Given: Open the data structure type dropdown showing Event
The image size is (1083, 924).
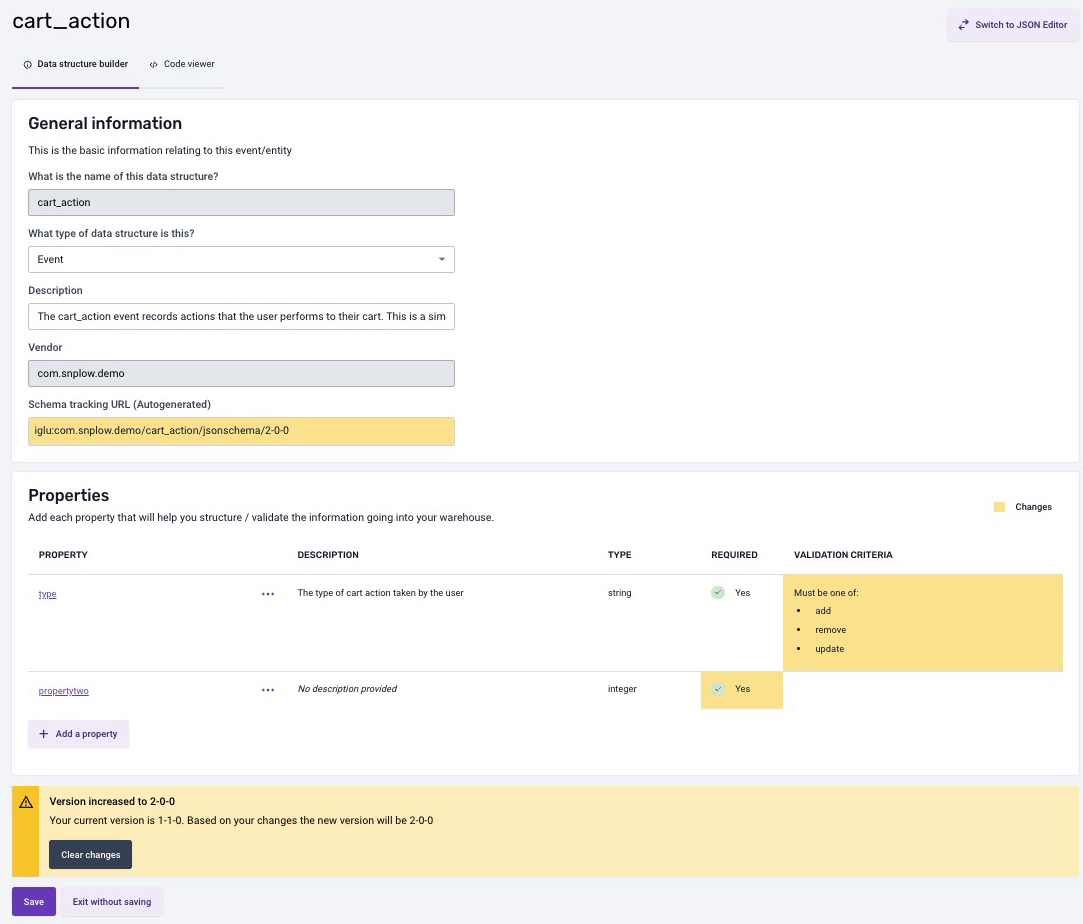Looking at the screenshot, I should click(x=240, y=259).
